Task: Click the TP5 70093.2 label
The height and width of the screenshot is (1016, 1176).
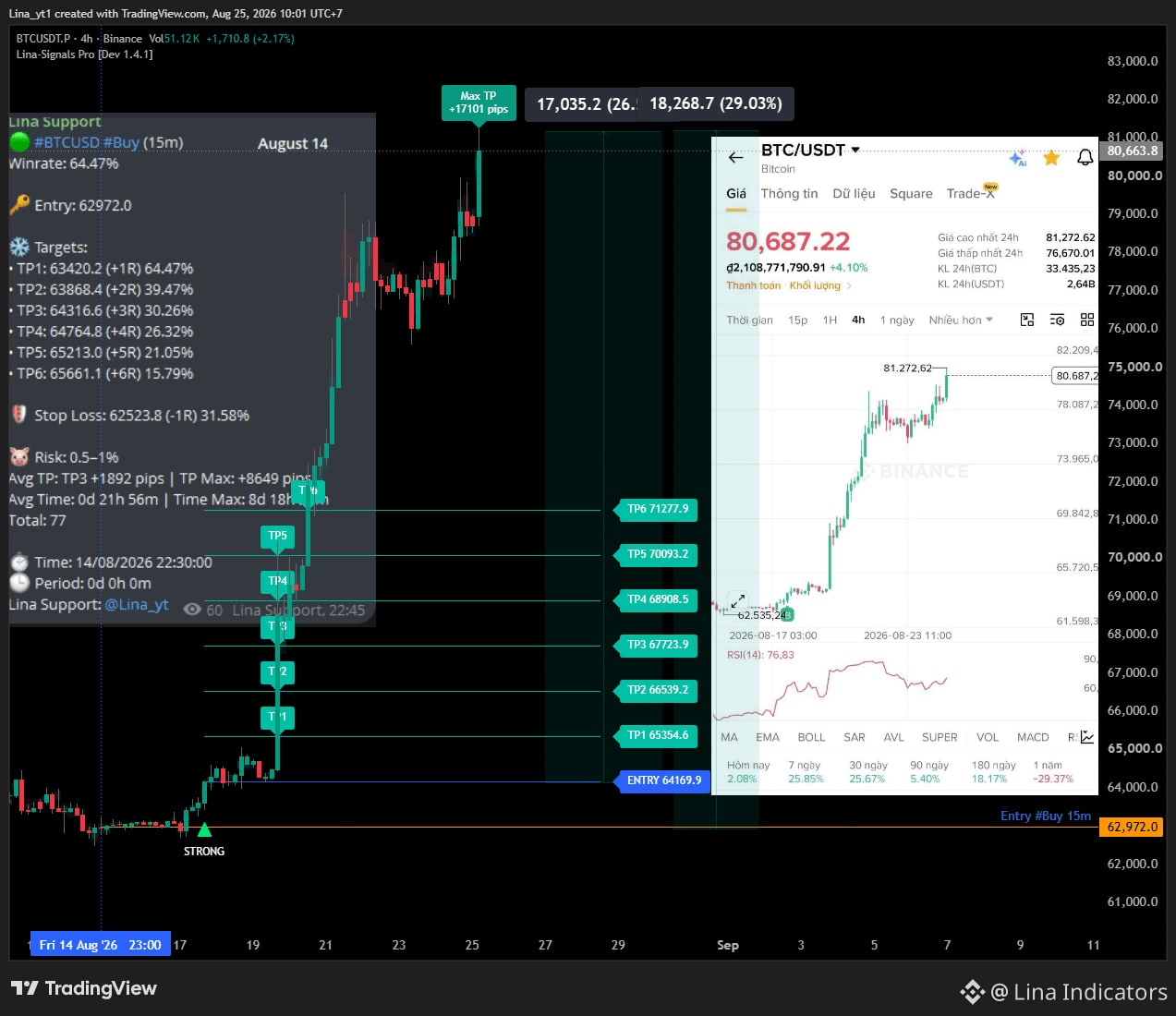Action: tap(658, 554)
